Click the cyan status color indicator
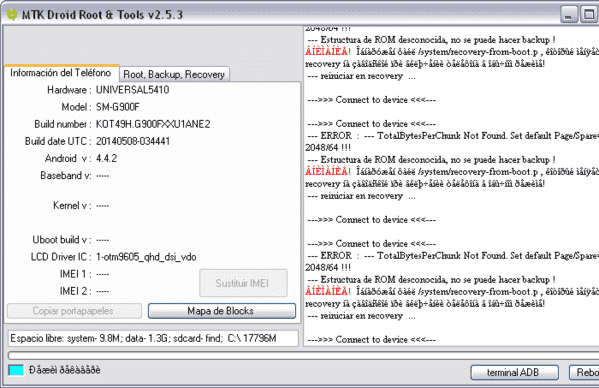 tap(16, 370)
